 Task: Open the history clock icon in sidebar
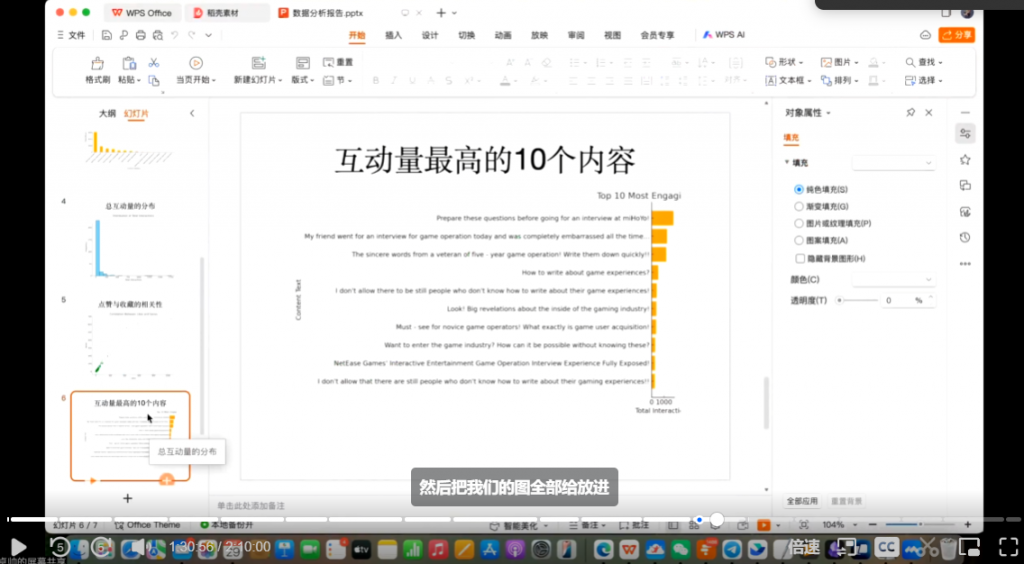(965, 237)
